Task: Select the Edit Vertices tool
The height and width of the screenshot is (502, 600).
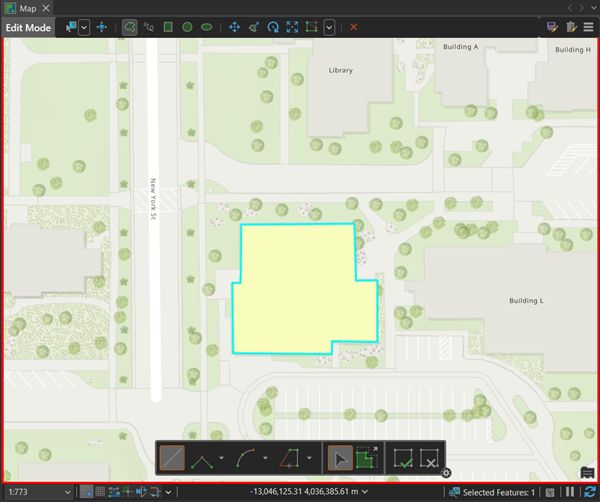Action: [311, 27]
